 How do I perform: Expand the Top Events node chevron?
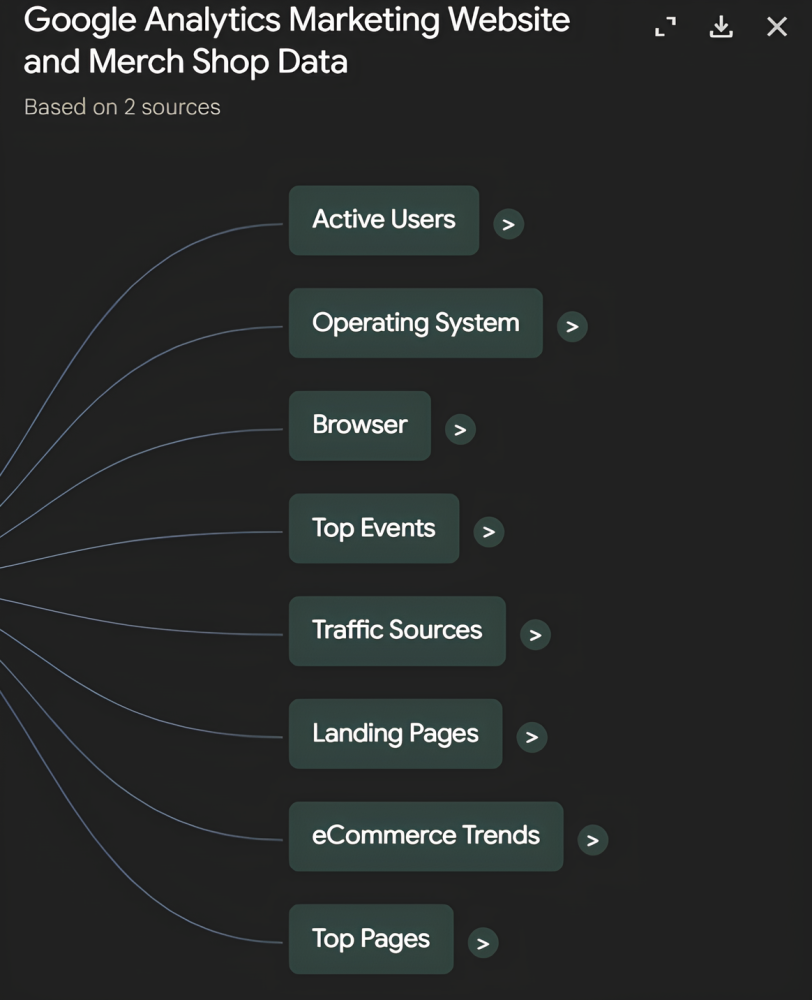coord(489,532)
